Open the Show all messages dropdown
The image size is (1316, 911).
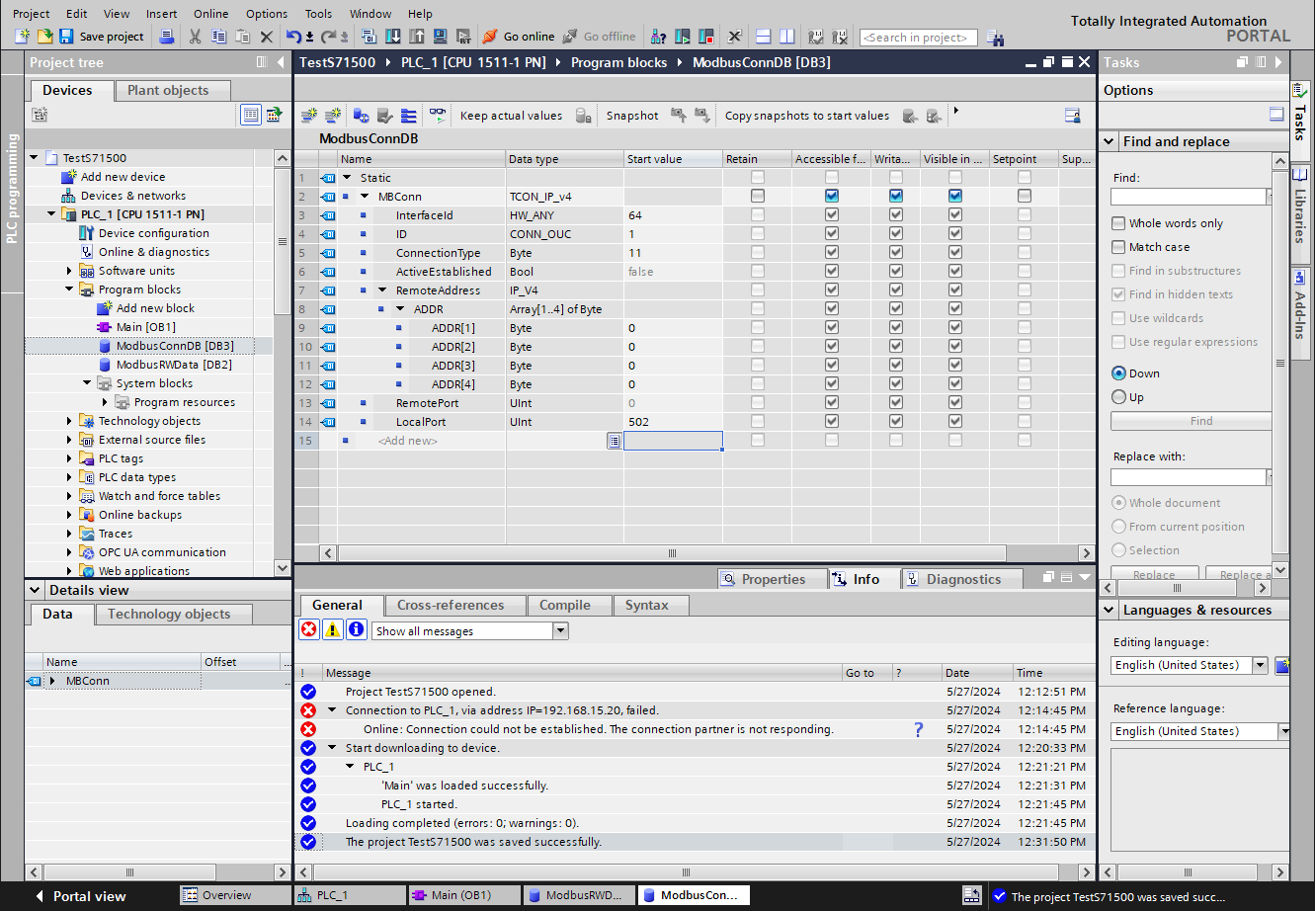pos(561,630)
